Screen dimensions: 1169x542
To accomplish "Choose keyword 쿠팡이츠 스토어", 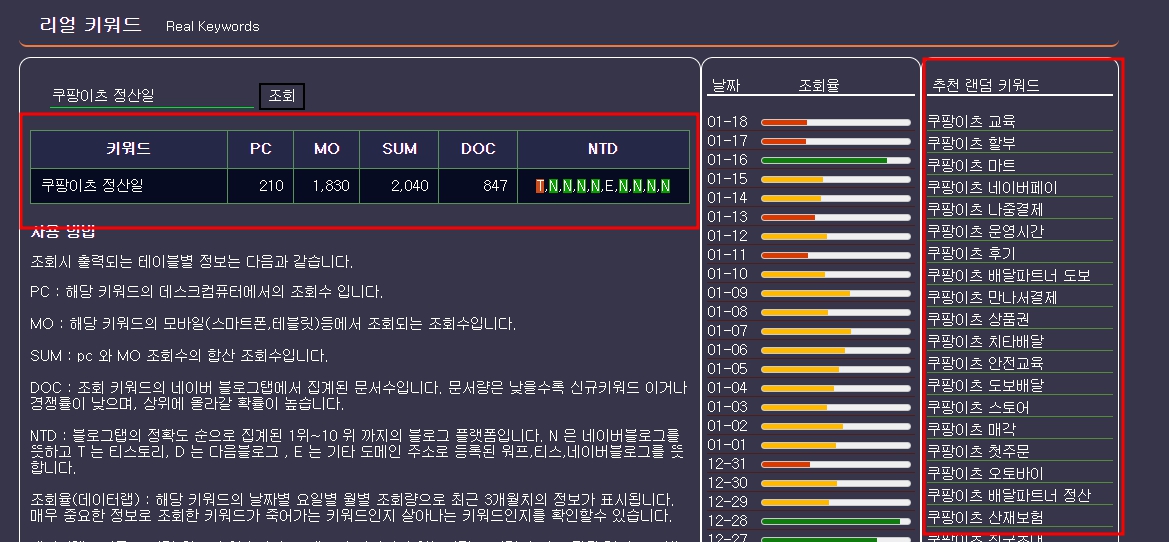I will (x=978, y=408).
